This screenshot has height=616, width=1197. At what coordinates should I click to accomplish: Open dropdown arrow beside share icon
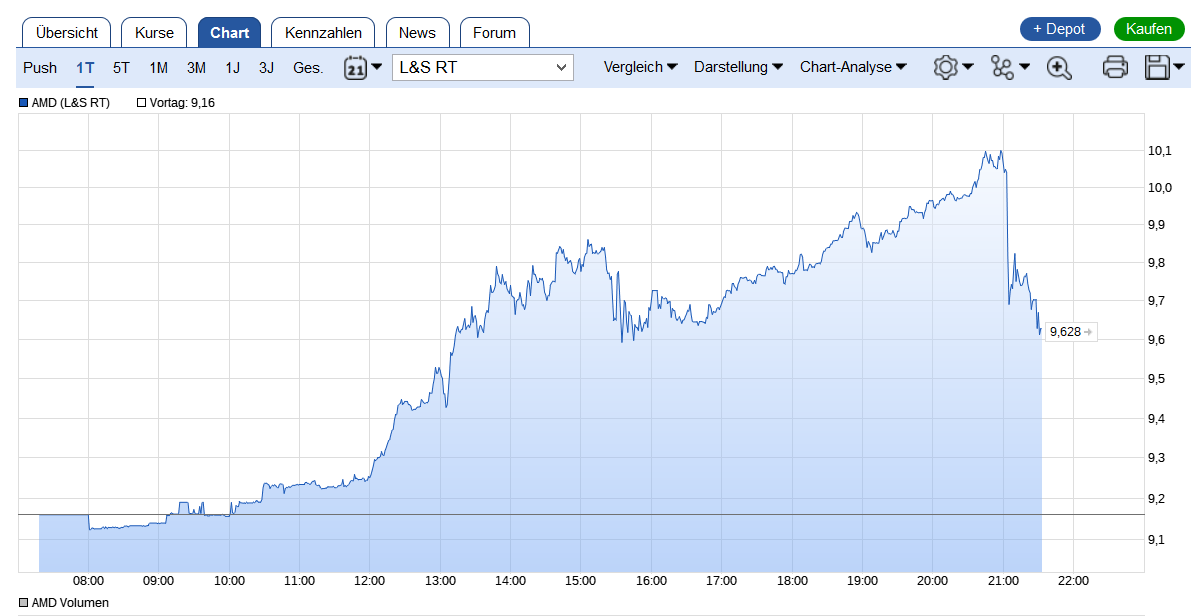click(1024, 66)
